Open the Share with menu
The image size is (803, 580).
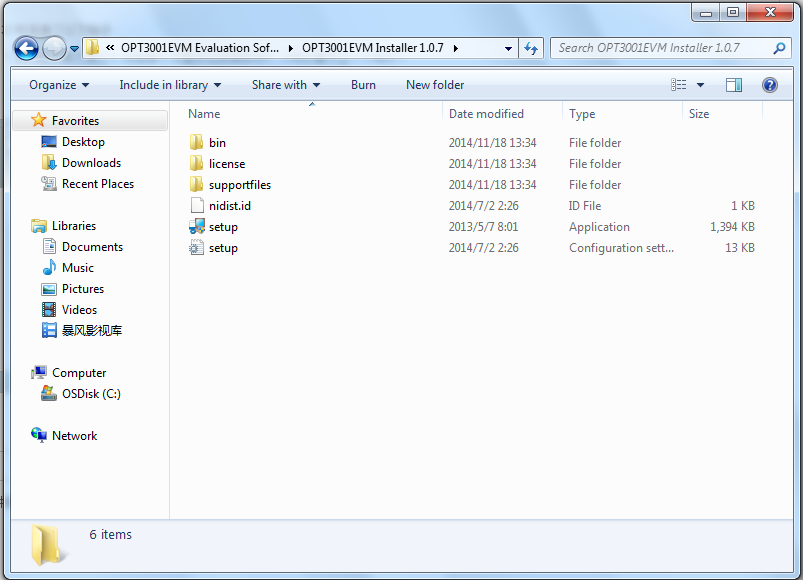click(286, 85)
